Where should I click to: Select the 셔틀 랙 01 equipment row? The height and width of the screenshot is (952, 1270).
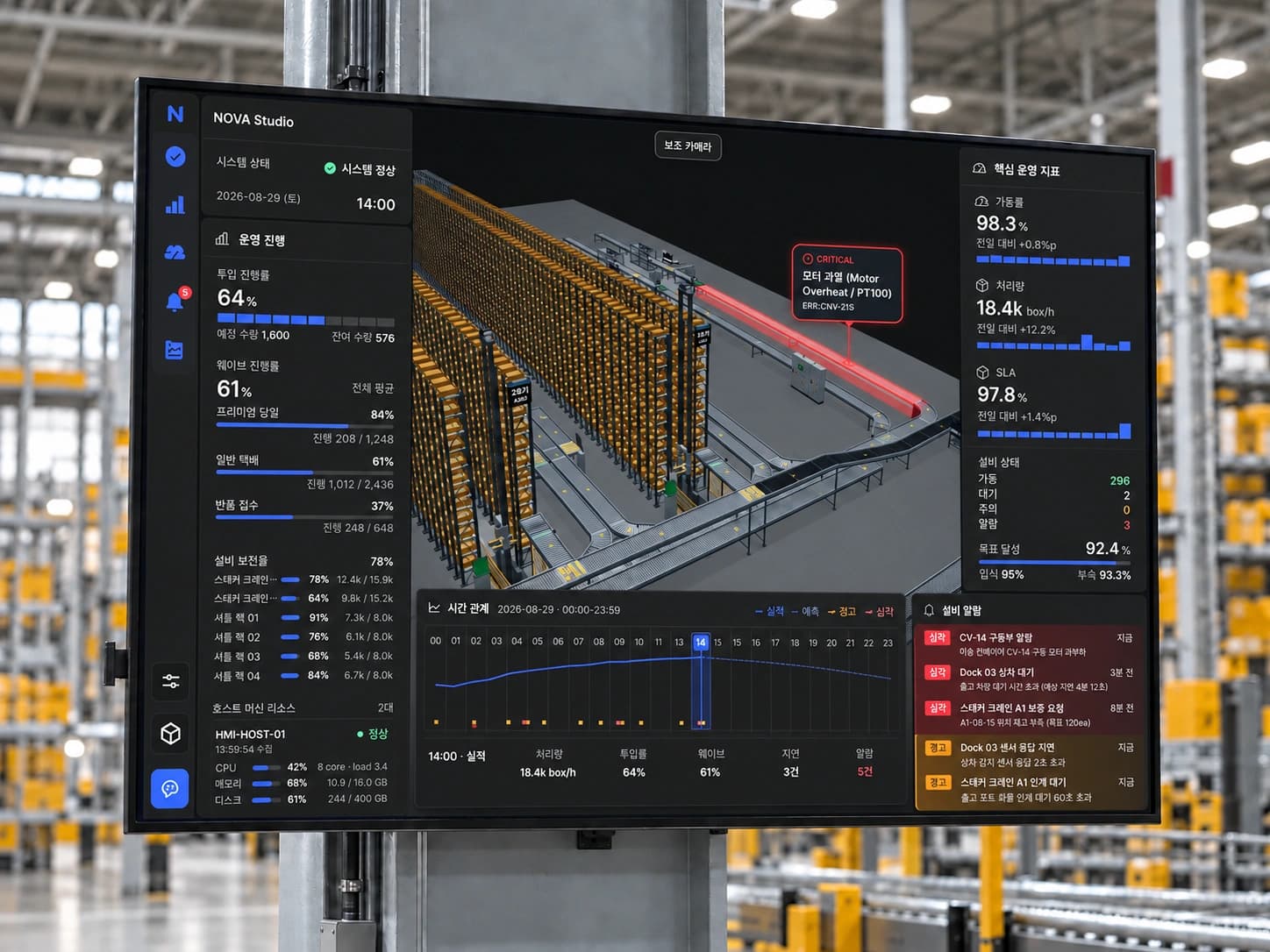click(303, 617)
